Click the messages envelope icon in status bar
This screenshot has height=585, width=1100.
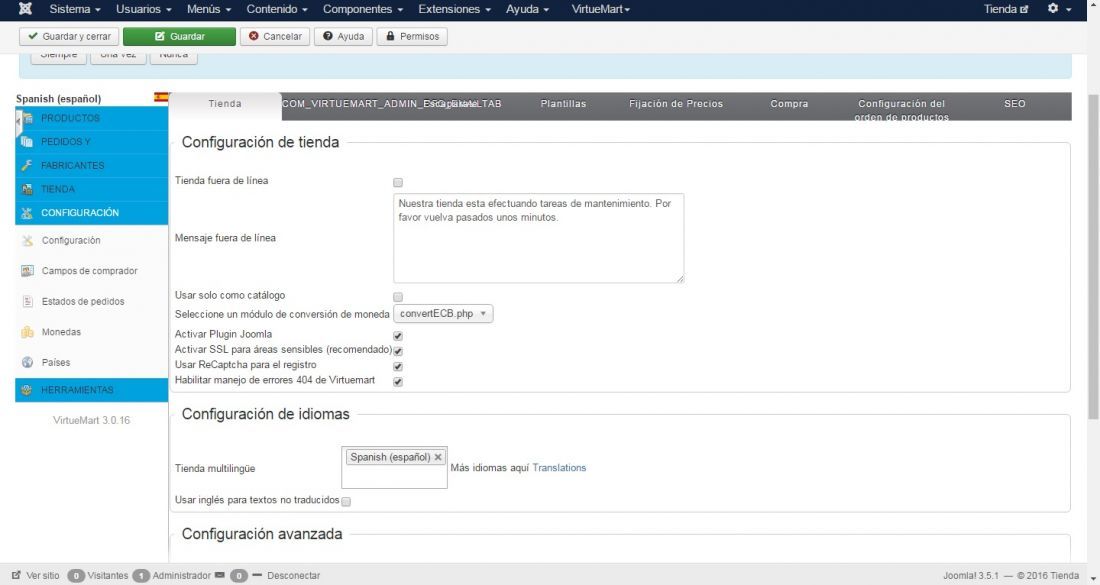pyautogui.click(x=220, y=575)
